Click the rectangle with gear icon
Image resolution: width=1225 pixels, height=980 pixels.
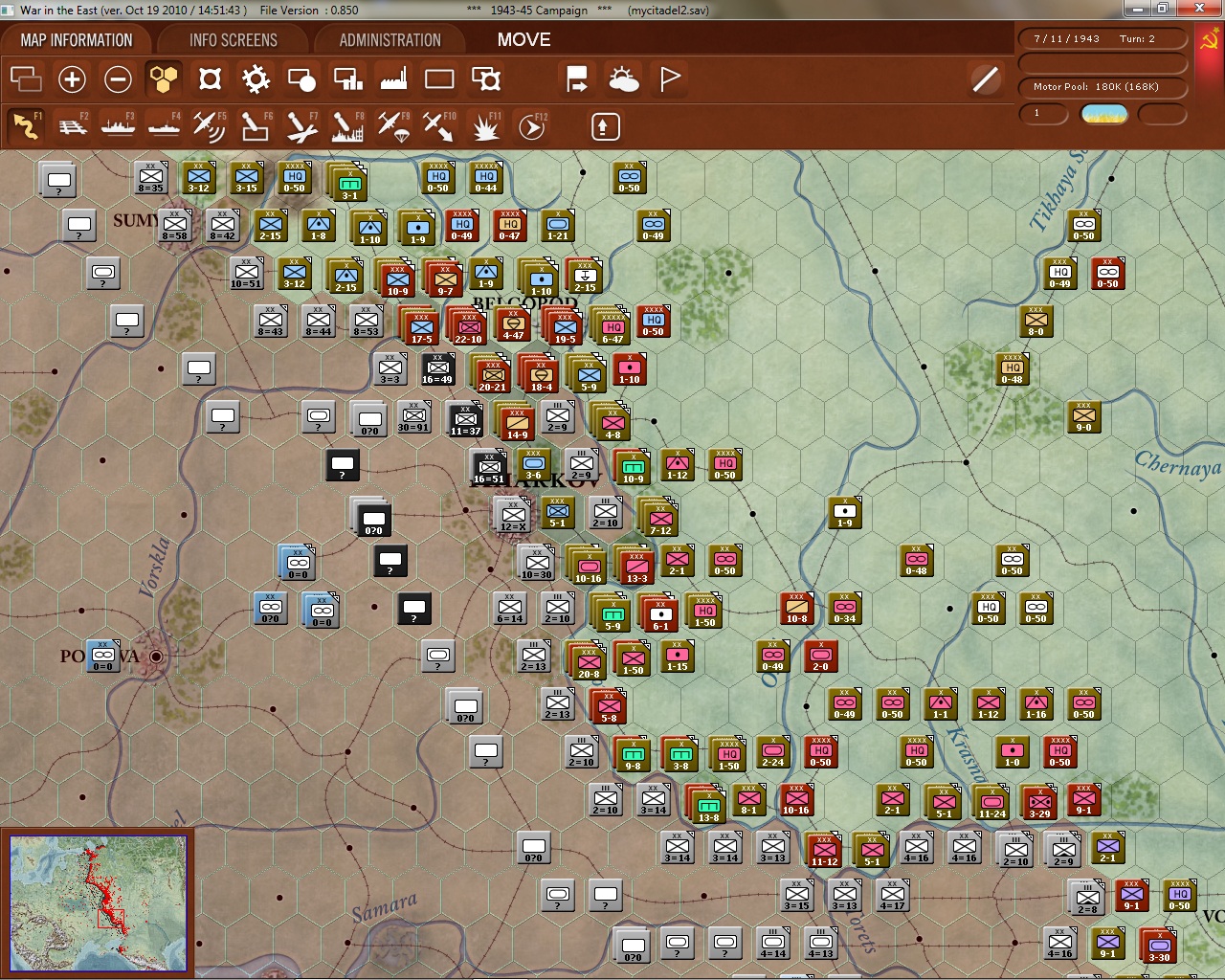tap(485, 79)
